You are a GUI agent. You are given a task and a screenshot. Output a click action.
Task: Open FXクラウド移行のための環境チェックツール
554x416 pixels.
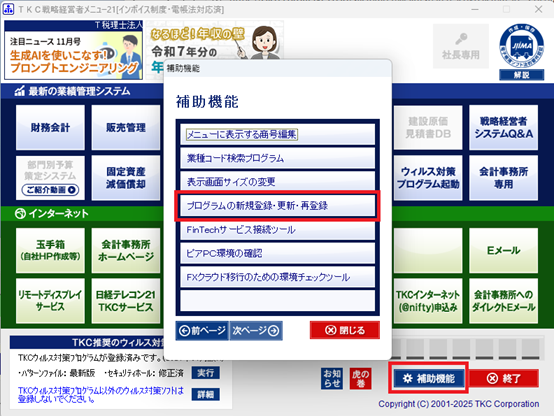coord(277,277)
